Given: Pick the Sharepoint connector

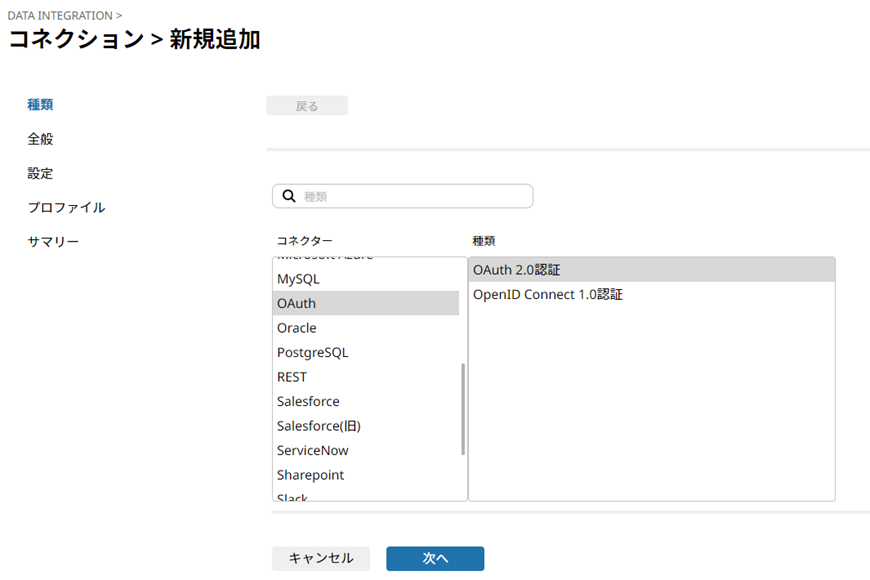Looking at the screenshot, I should [x=366, y=475].
